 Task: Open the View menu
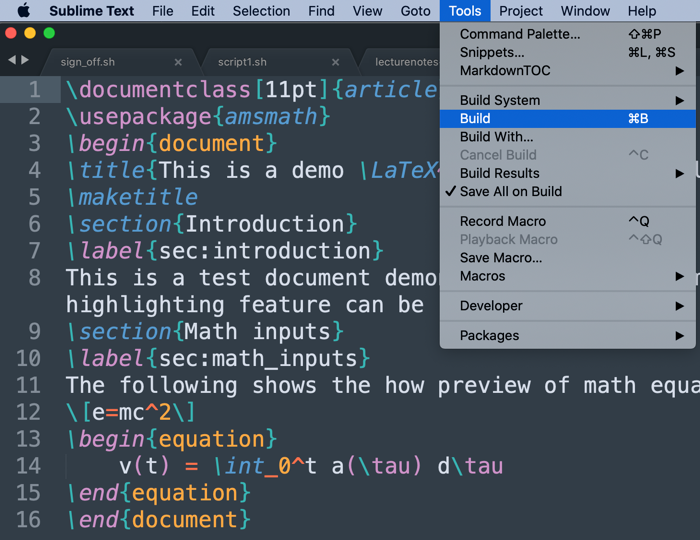click(367, 11)
